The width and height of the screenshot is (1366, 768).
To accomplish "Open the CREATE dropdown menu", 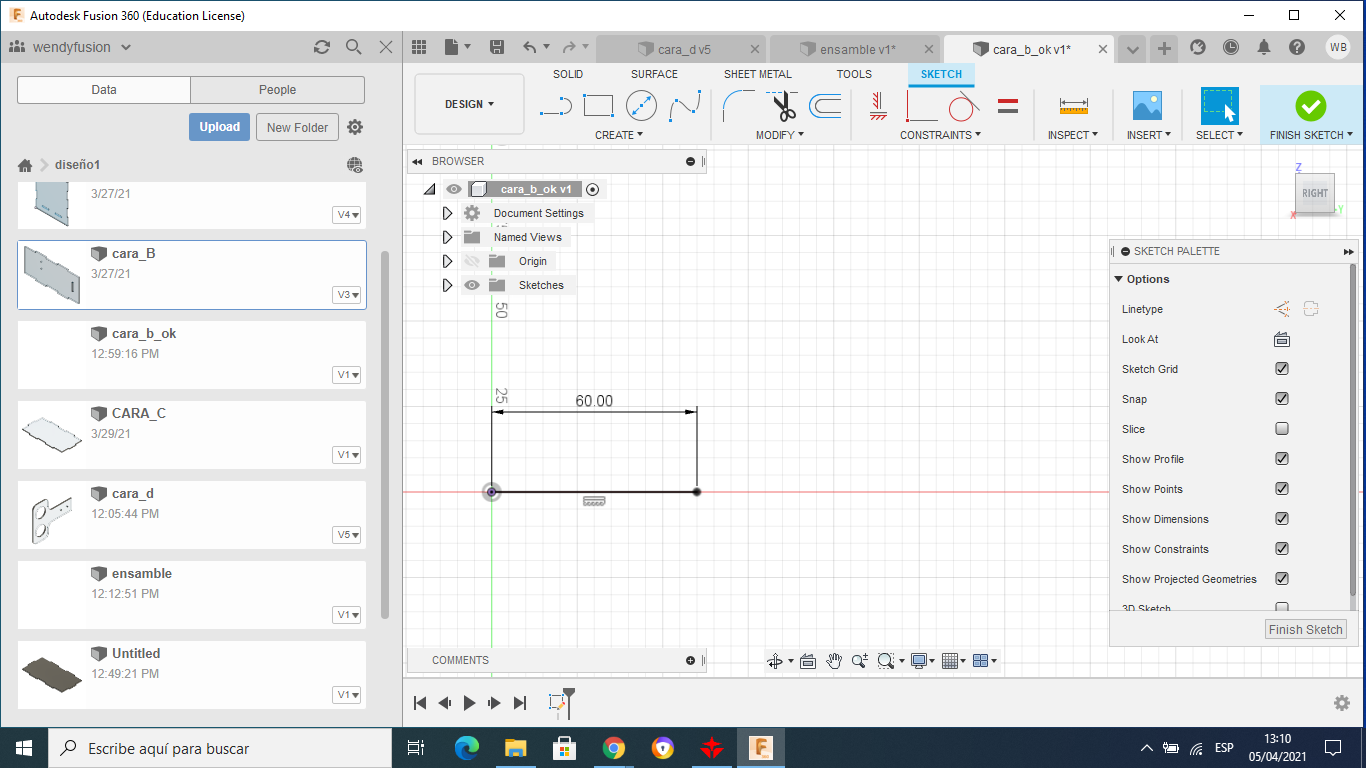I will (x=619, y=135).
